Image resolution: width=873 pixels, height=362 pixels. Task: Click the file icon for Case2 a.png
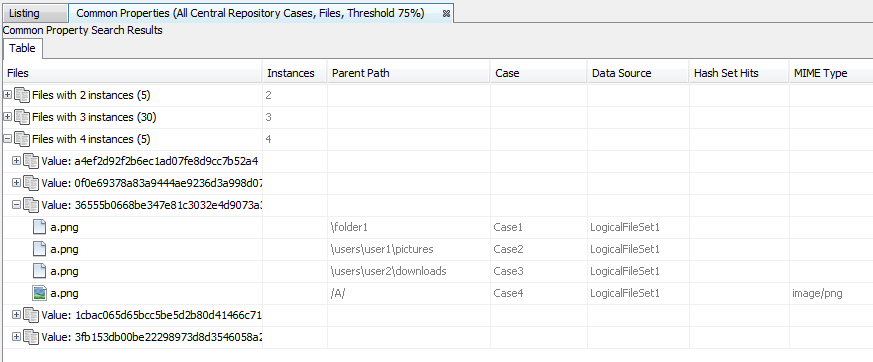click(40, 249)
